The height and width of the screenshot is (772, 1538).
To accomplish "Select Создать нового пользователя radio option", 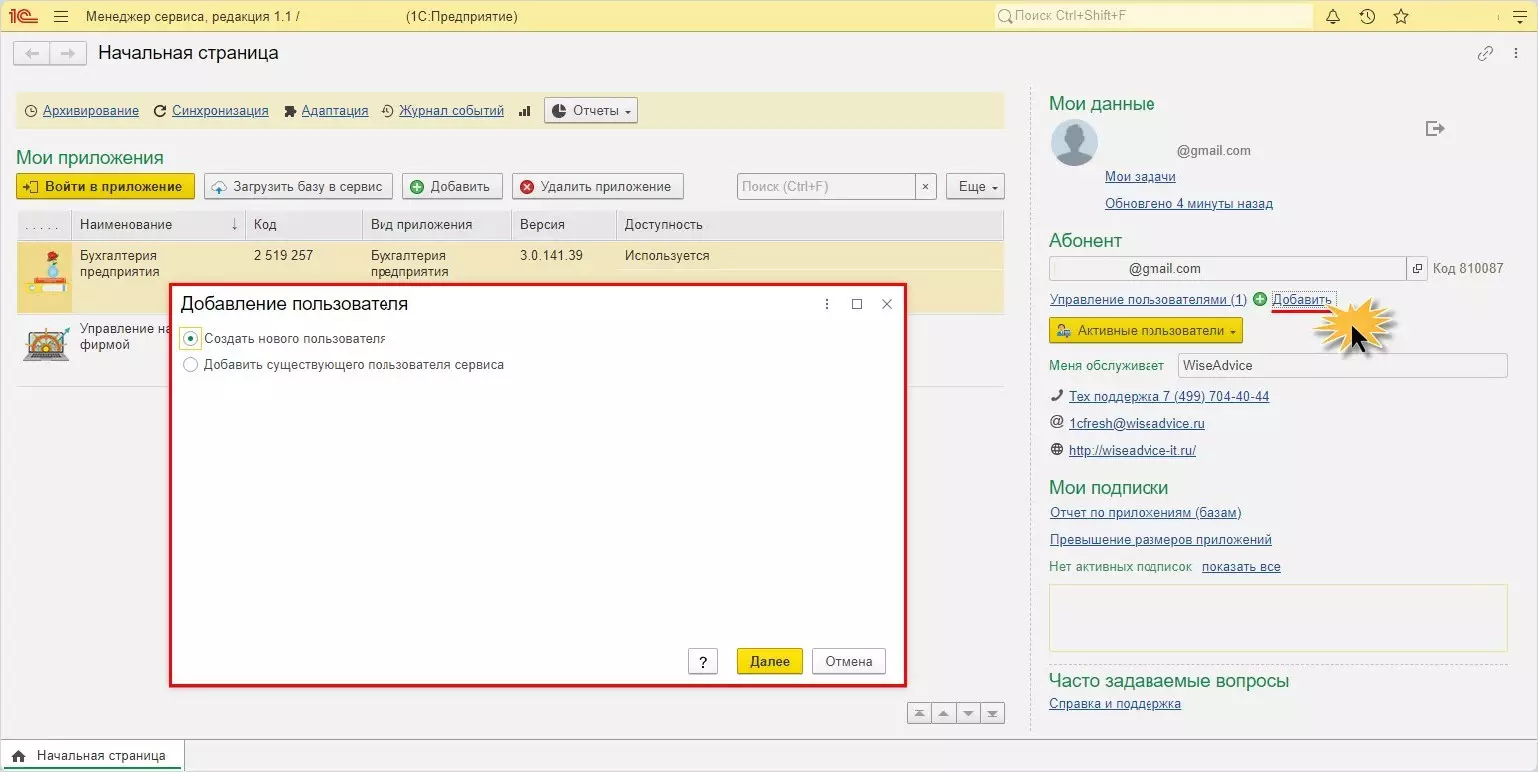I will [191, 338].
